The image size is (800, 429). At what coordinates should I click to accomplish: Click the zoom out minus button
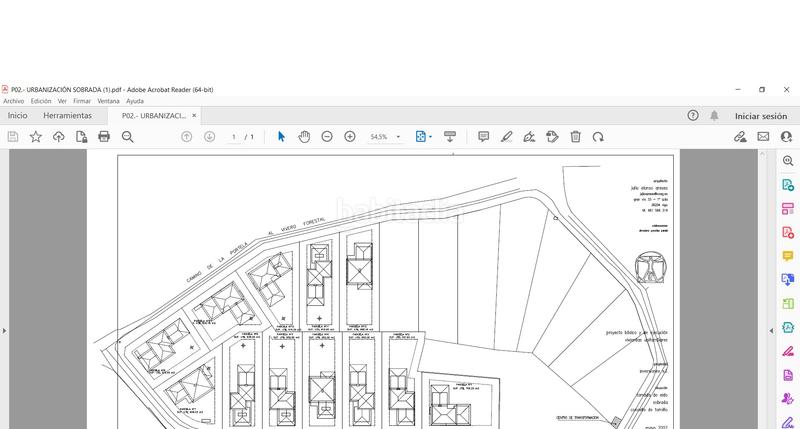point(327,136)
